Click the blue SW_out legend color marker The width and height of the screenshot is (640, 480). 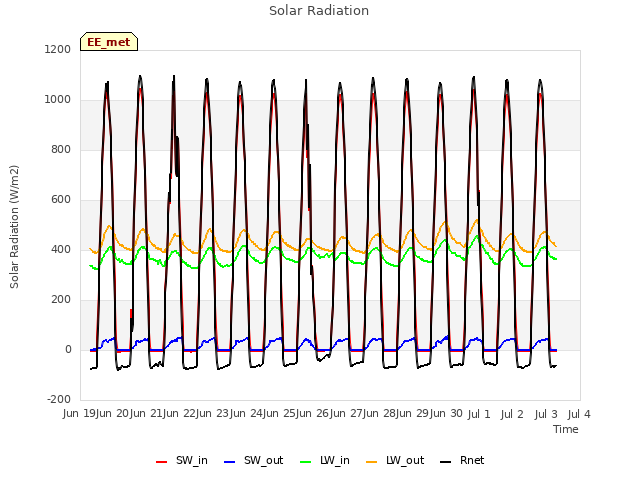click(230, 462)
